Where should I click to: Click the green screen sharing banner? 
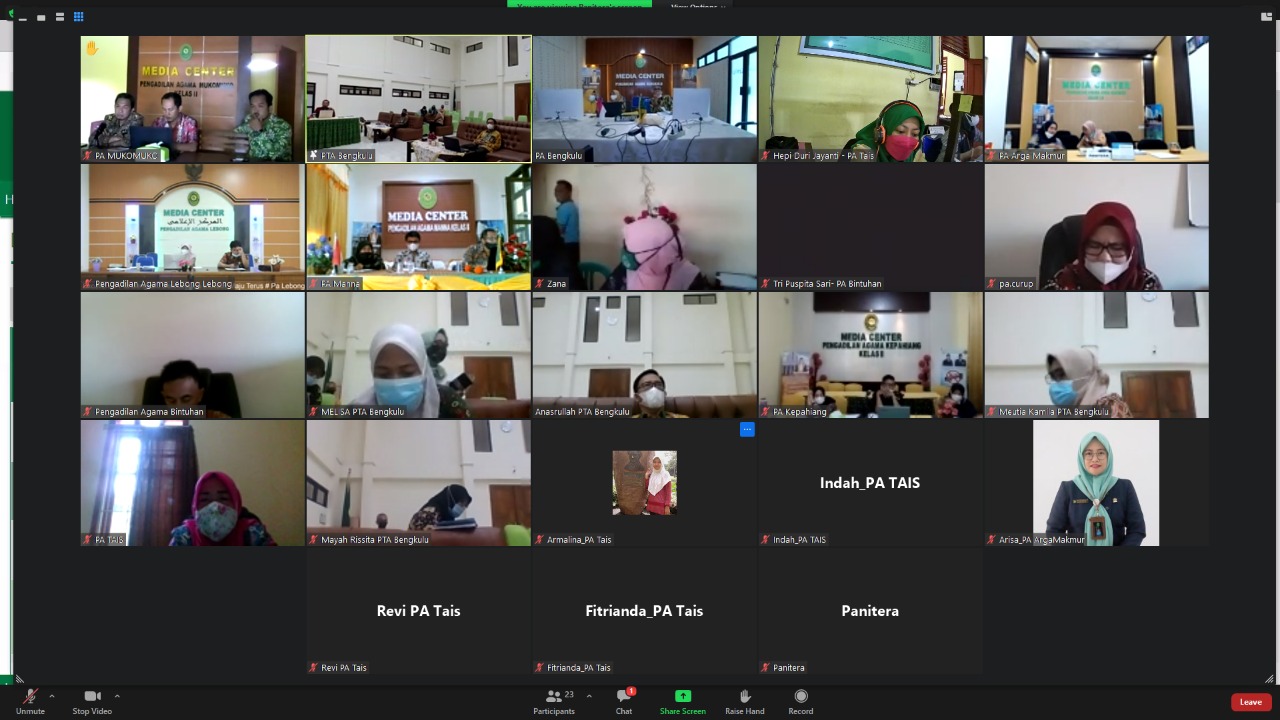coord(579,4)
